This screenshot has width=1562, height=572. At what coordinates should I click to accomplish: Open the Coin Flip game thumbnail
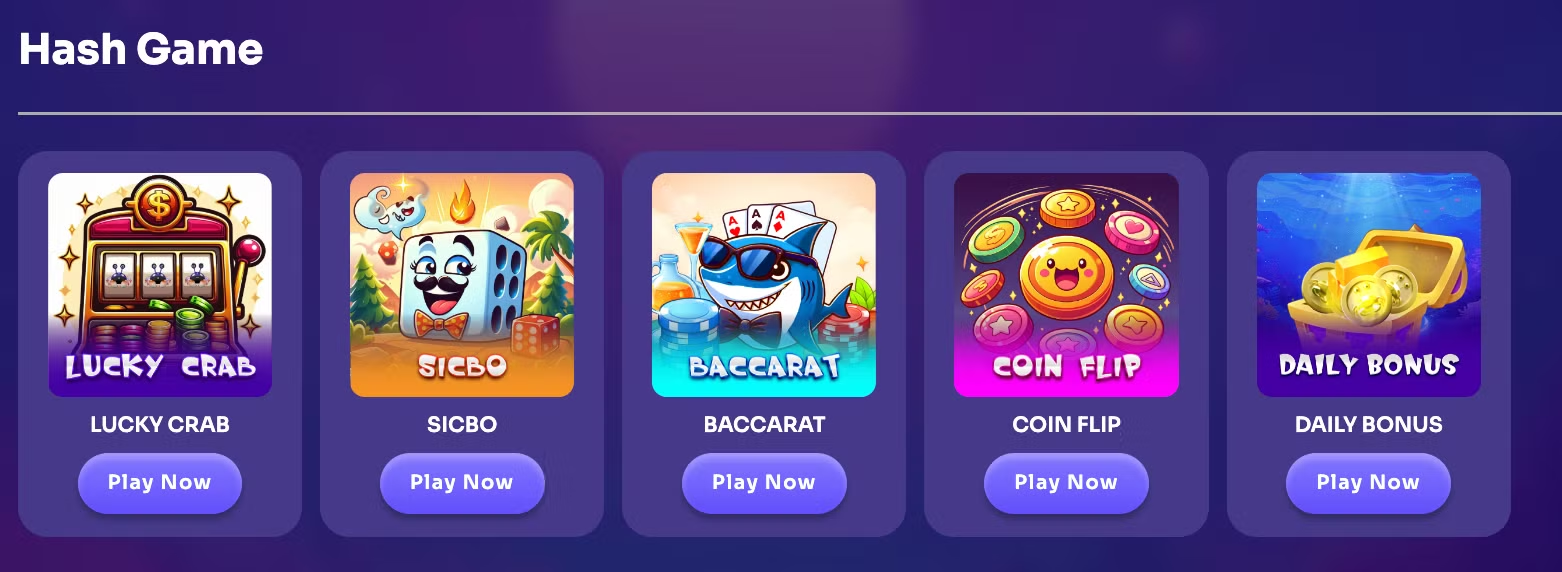(1066, 285)
